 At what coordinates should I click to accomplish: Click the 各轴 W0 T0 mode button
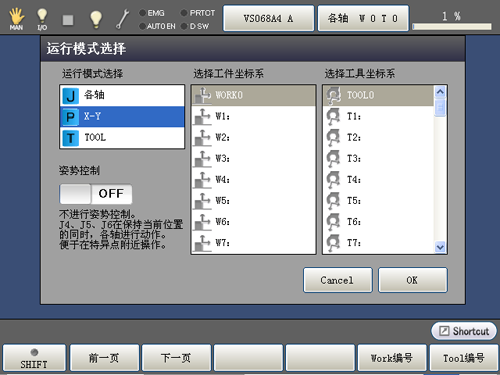[x=363, y=18]
